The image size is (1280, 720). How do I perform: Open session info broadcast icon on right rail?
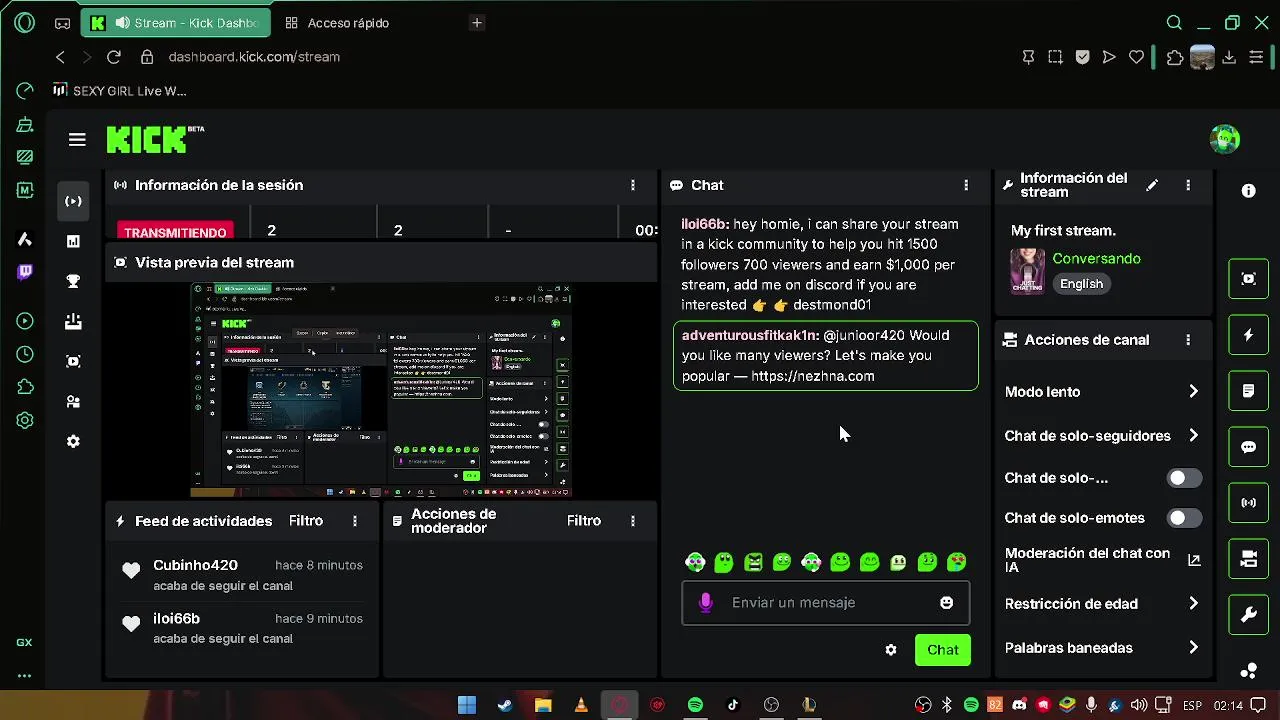[x=1248, y=503]
